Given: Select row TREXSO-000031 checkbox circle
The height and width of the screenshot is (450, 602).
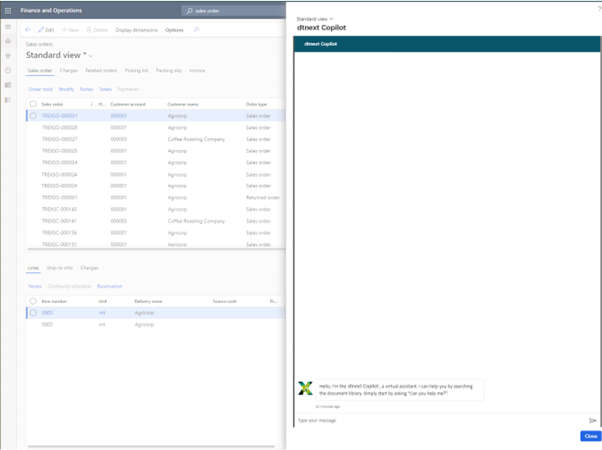Looking at the screenshot, I should pyautogui.click(x=33, y=116).
